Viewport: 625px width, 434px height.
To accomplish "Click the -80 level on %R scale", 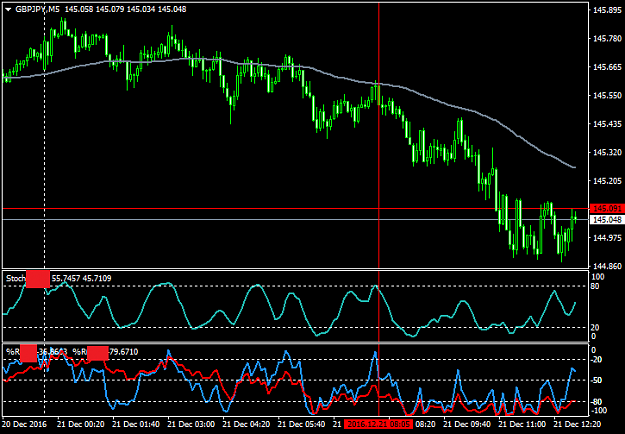I will (597, 401).
